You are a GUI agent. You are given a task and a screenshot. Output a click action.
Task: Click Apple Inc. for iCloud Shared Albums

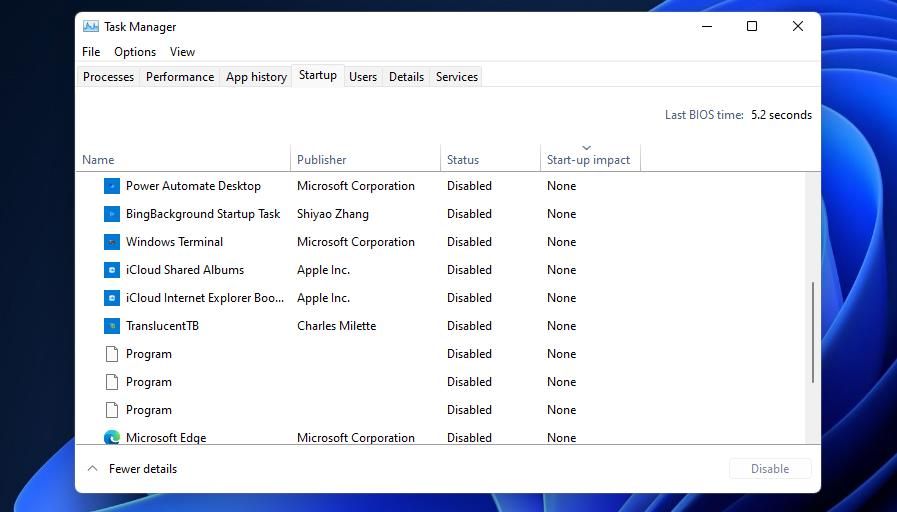(x=323, y=270)
